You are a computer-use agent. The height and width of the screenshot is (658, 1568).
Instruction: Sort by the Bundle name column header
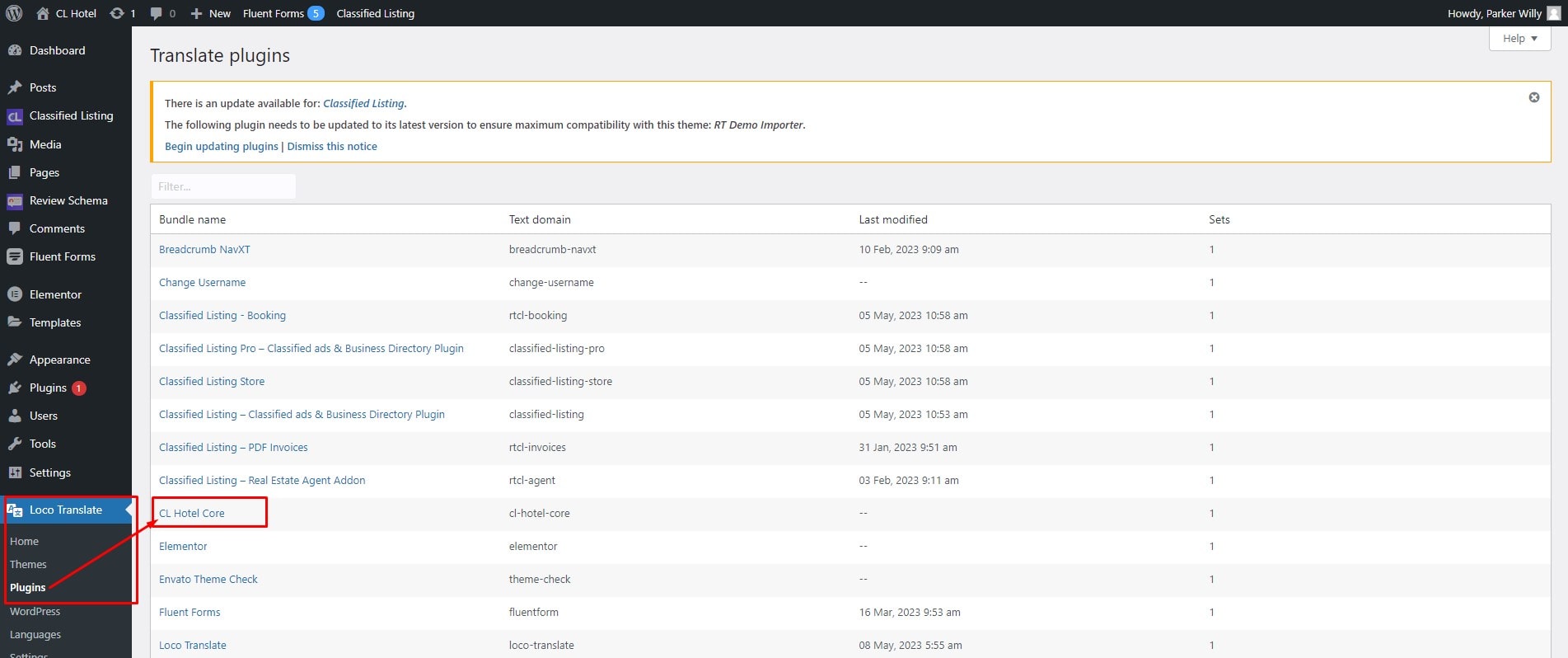(192, 219)
